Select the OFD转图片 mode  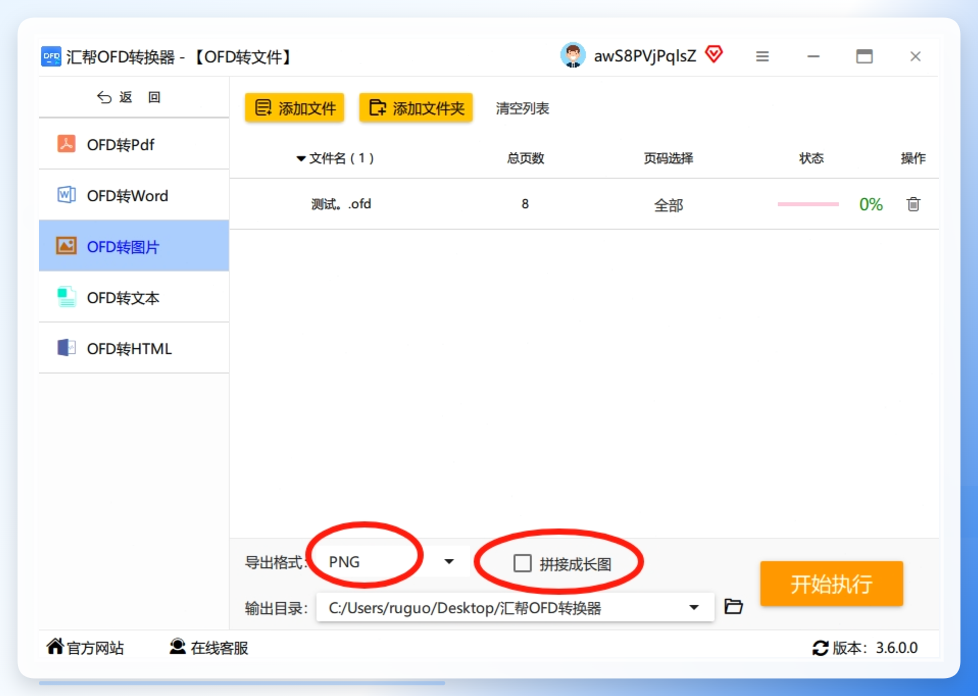133,246
